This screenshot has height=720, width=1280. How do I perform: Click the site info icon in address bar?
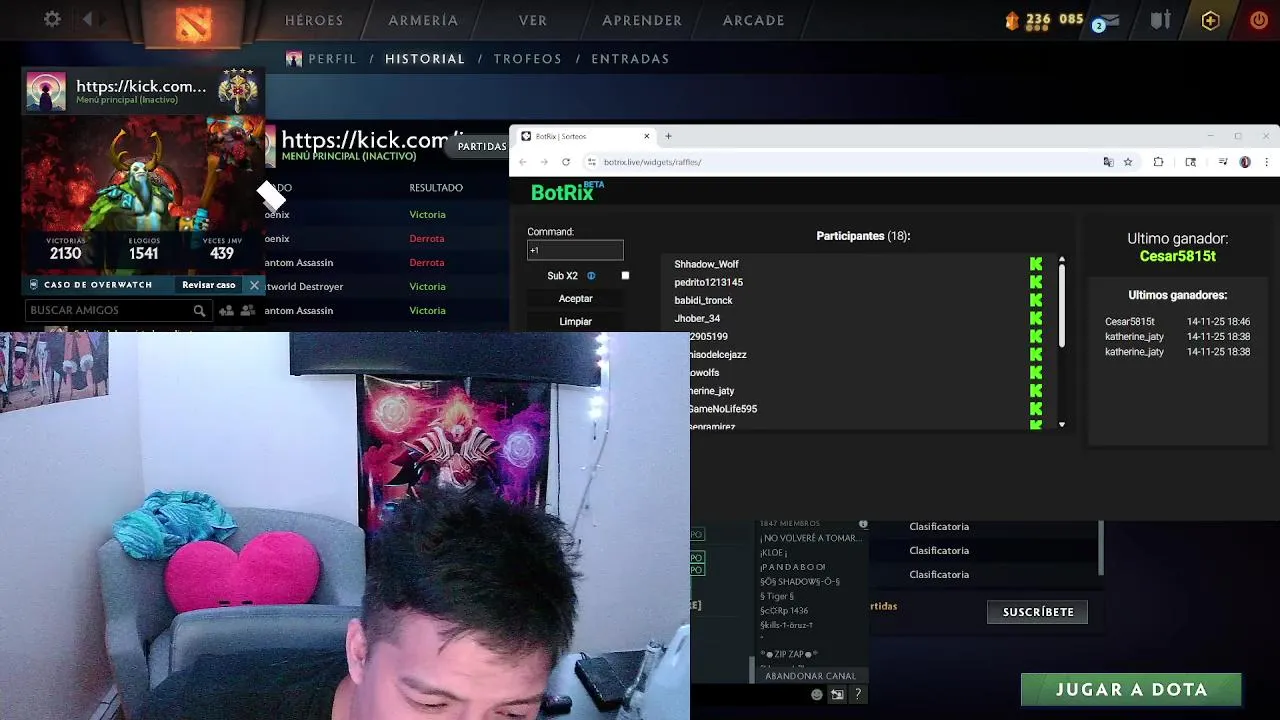(x=592, y=162)
